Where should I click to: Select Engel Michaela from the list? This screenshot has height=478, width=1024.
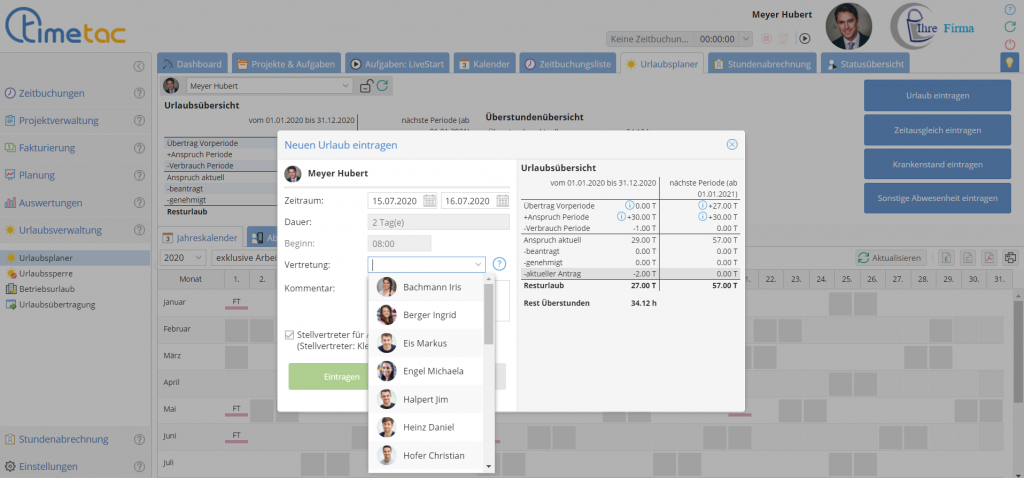tap(432, 371)
